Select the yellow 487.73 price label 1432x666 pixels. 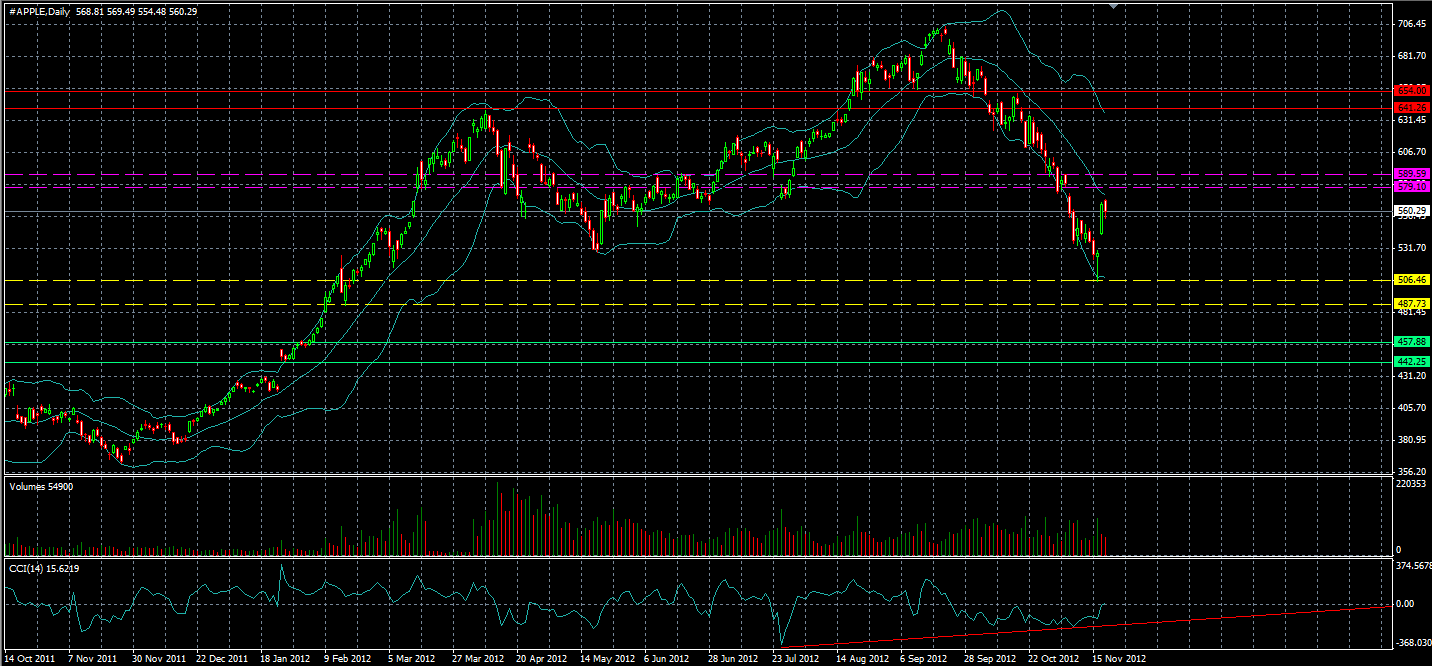1410,304
